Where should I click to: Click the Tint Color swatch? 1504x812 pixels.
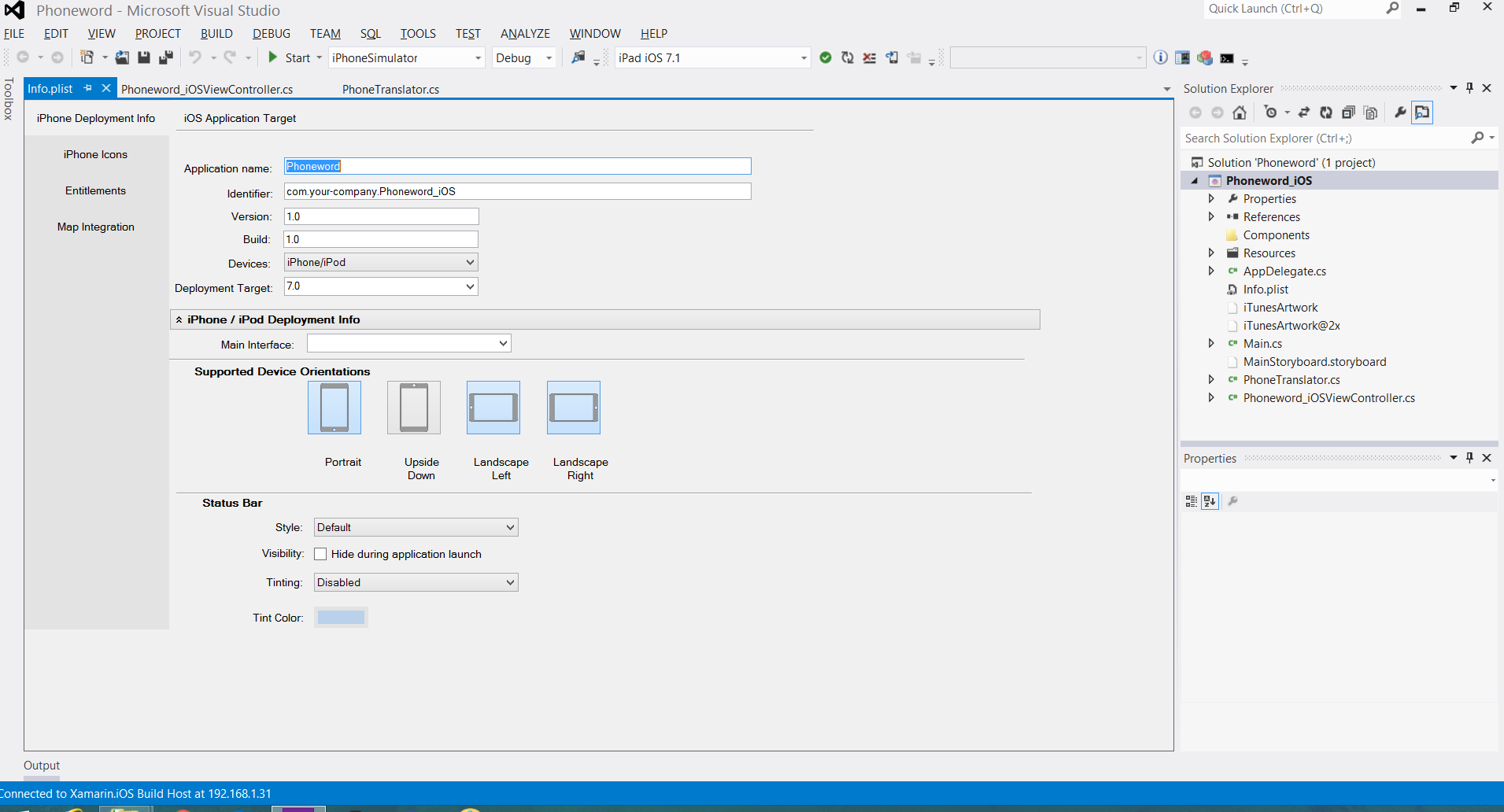pyautogui.click(x=341, y=618)
